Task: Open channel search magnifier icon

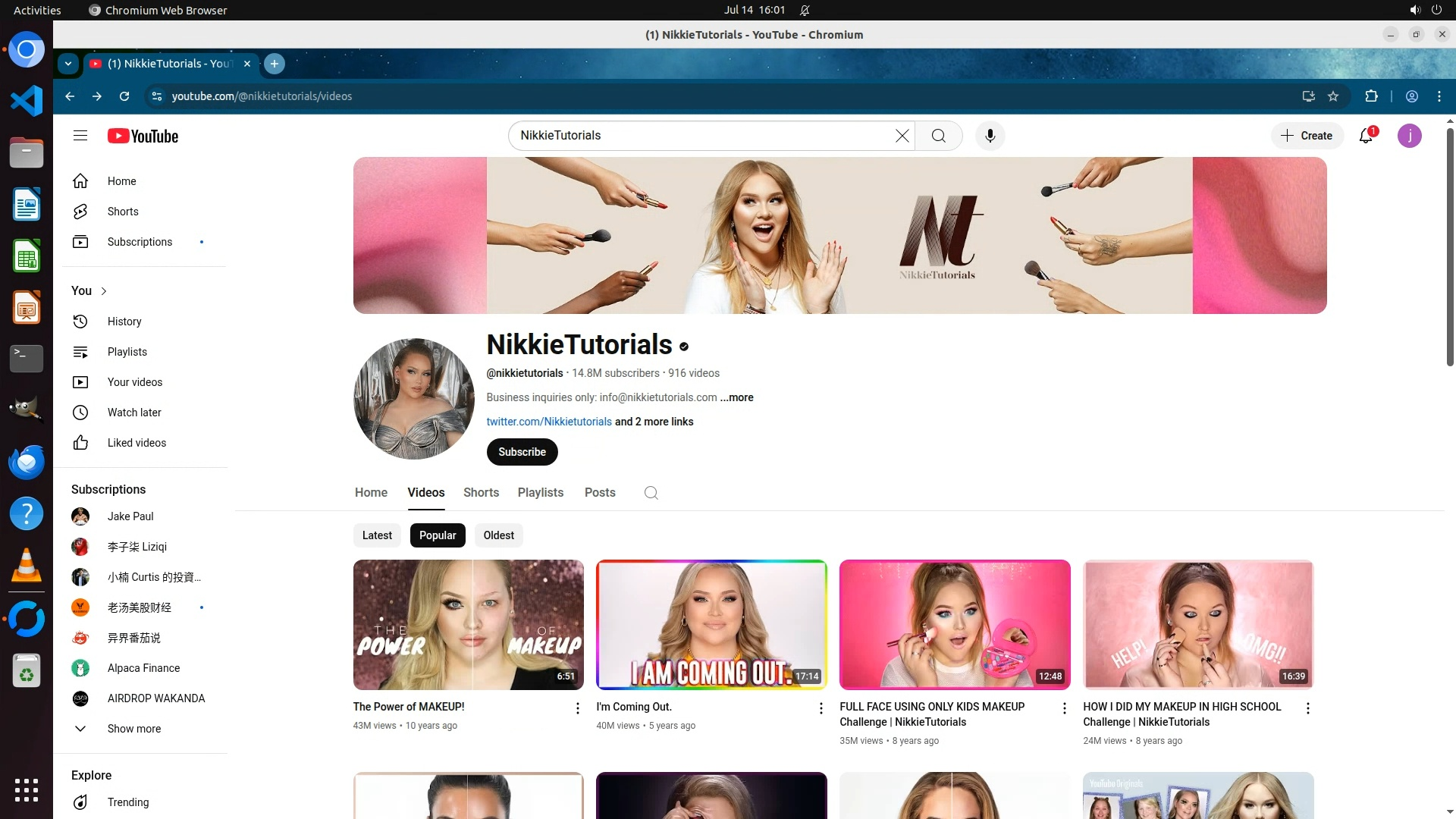Action: [x=651, y=493]
